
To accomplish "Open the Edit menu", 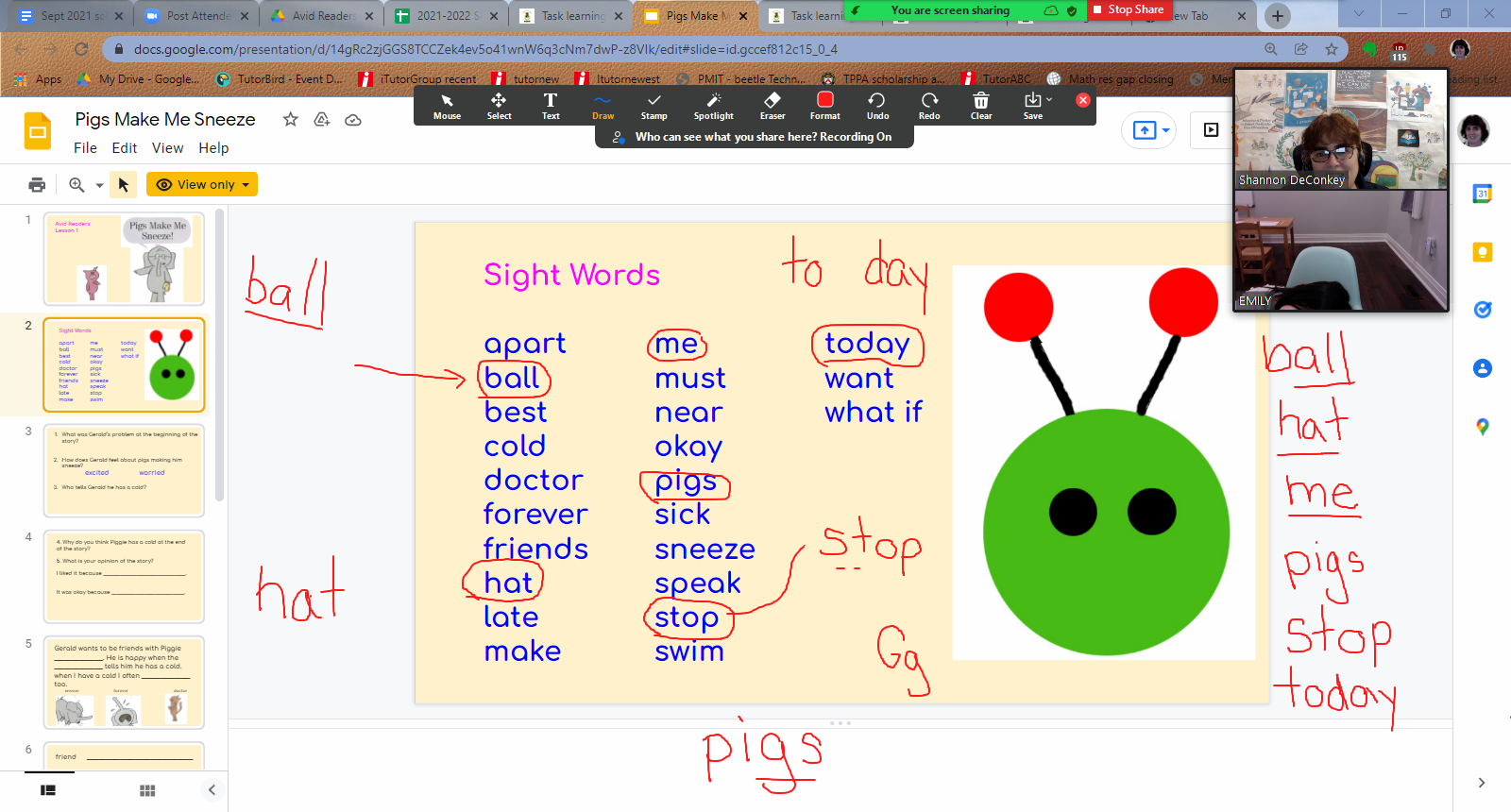I will [x=125, y=147].
